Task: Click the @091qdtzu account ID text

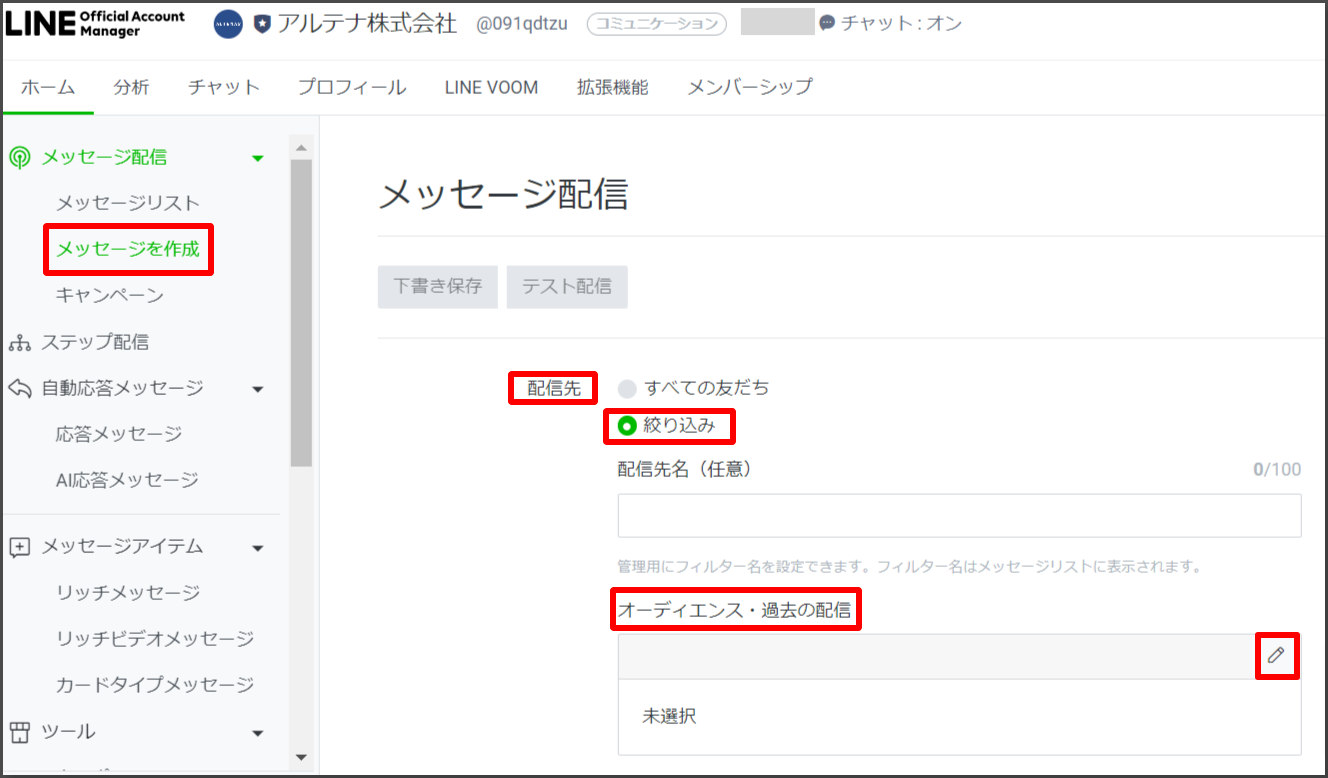Action: (521, 24)
